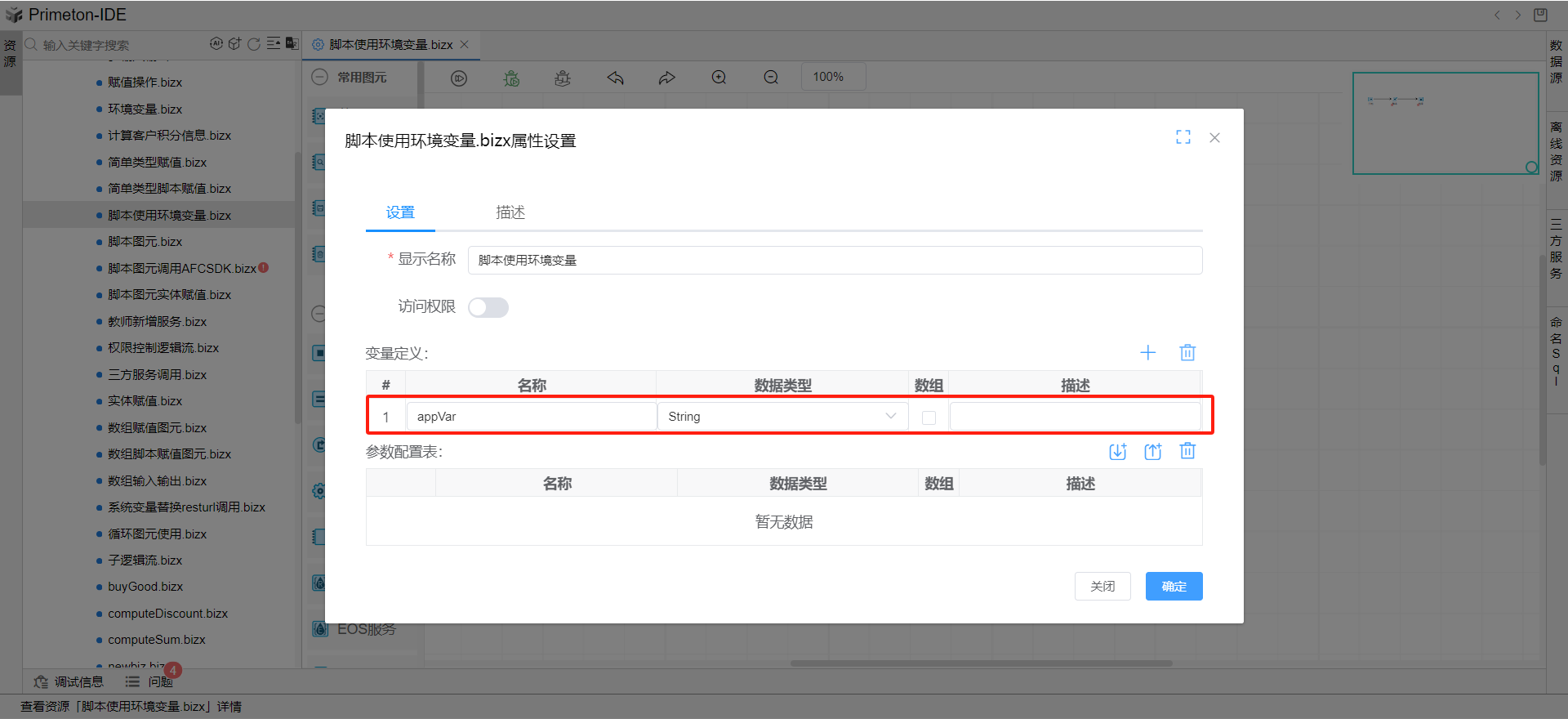
Task: Click the plus icon to add a variable
Action: [1147, 352]
